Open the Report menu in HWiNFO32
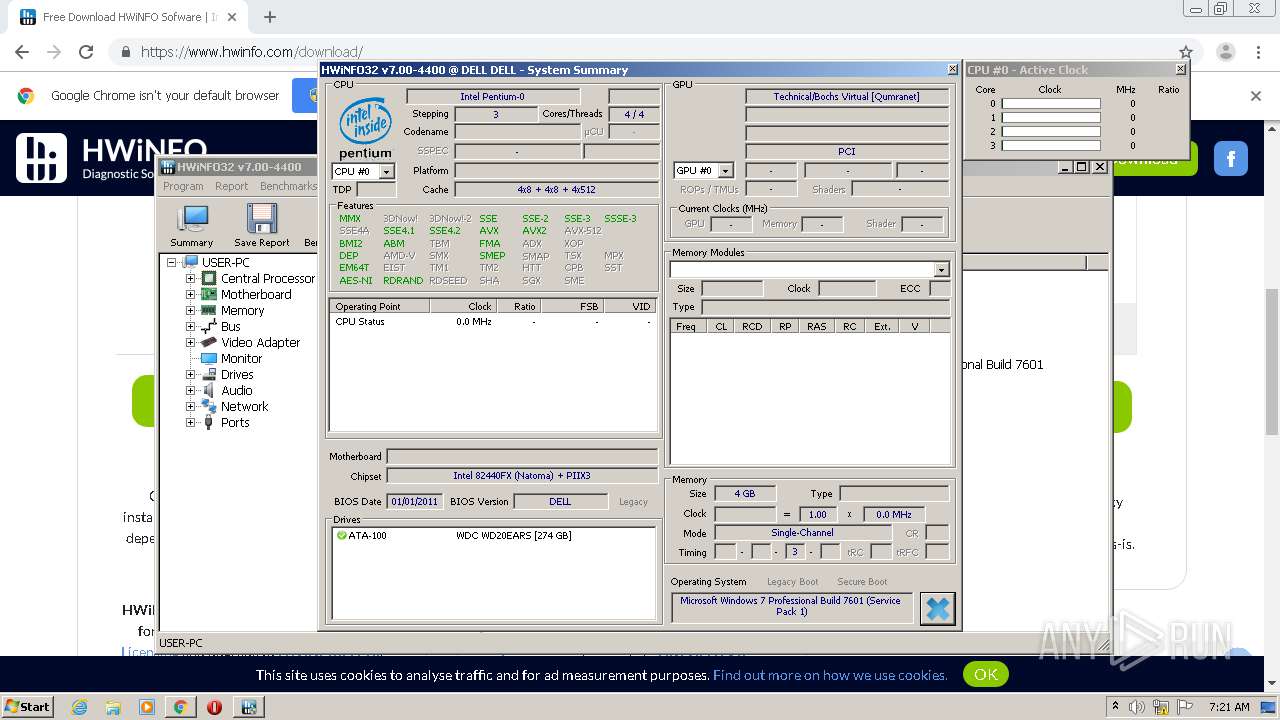The image size is (1280, 720). pyautogui.click(x=231, y=186)
